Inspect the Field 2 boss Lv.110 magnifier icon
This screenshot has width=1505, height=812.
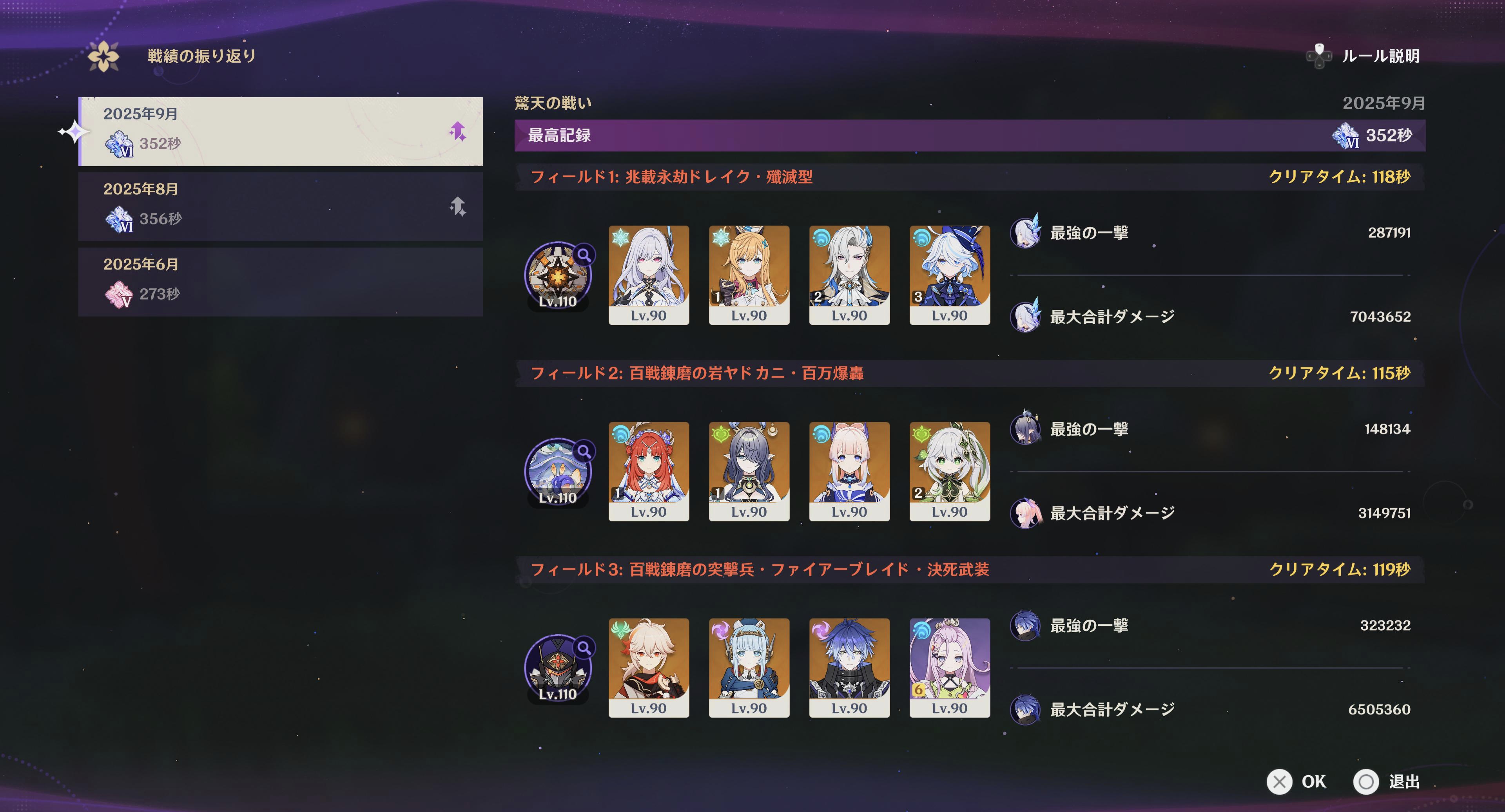click(x=584, y=451)
